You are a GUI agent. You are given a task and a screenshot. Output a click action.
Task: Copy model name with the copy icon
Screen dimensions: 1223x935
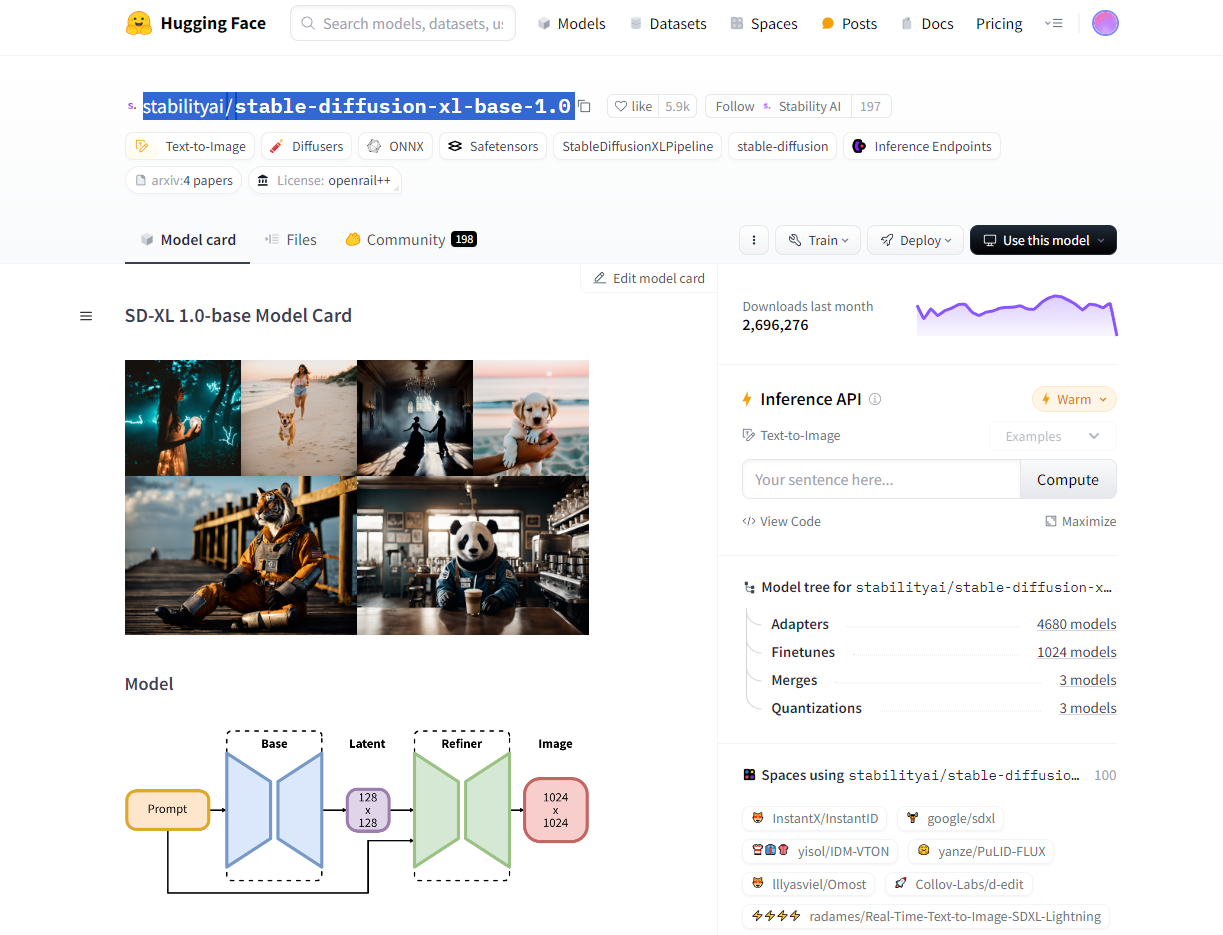pyautogui.click(x=585, y=106)
